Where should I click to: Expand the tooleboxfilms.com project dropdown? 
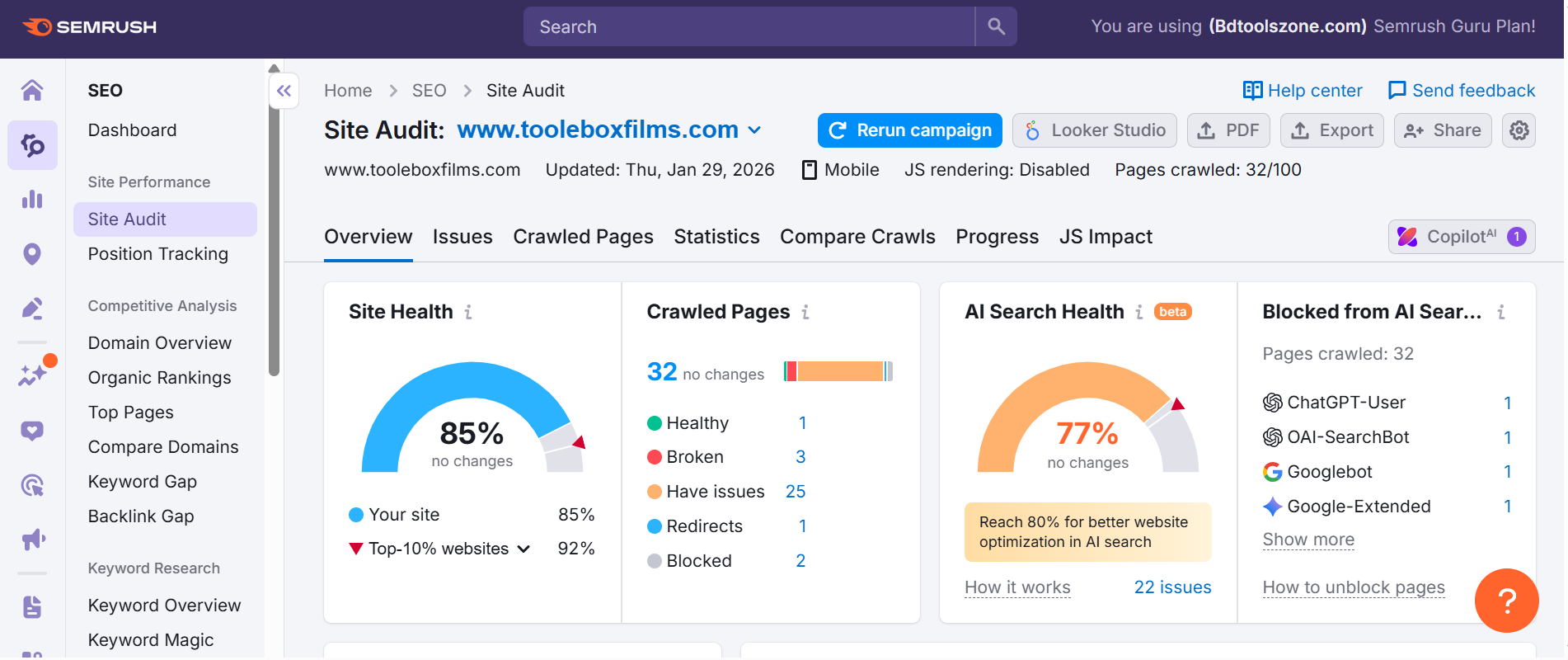[755, 130]
